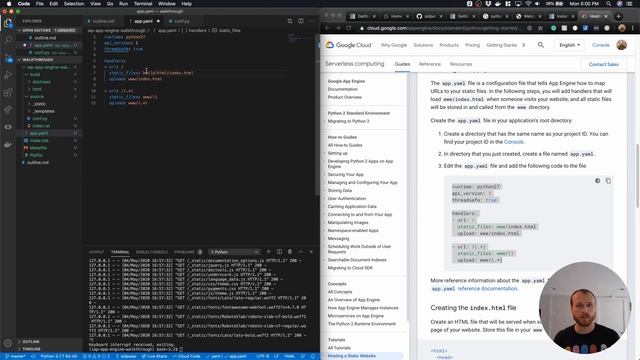Open the Manage gear at activity bar bottom

(8, 344)
